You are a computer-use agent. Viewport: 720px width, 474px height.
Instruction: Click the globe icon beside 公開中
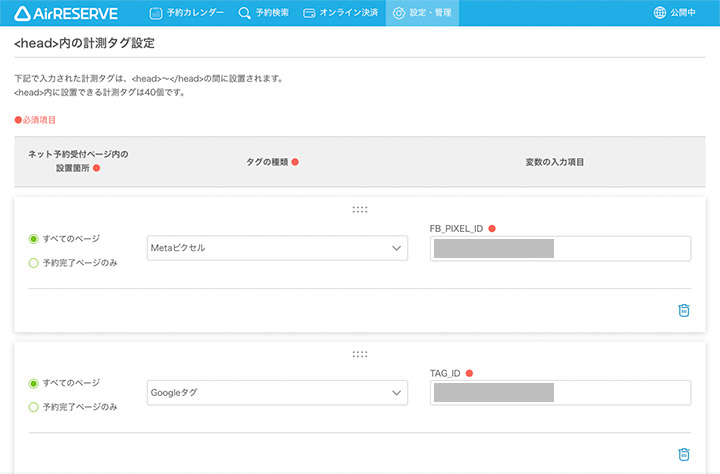click(659, 13)
